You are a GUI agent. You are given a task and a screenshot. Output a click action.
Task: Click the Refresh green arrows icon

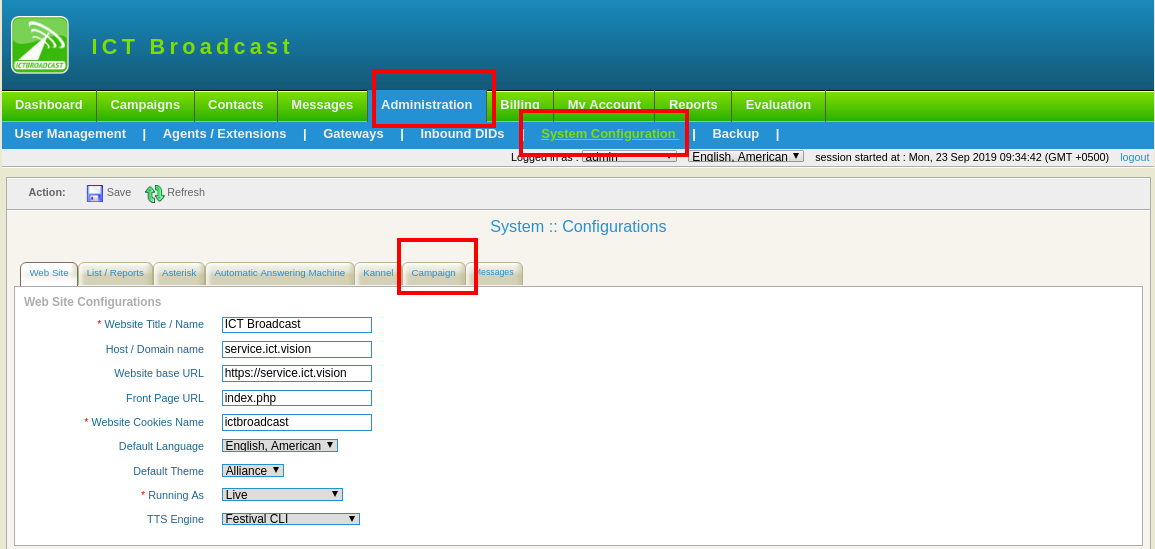tap(155, 193)
